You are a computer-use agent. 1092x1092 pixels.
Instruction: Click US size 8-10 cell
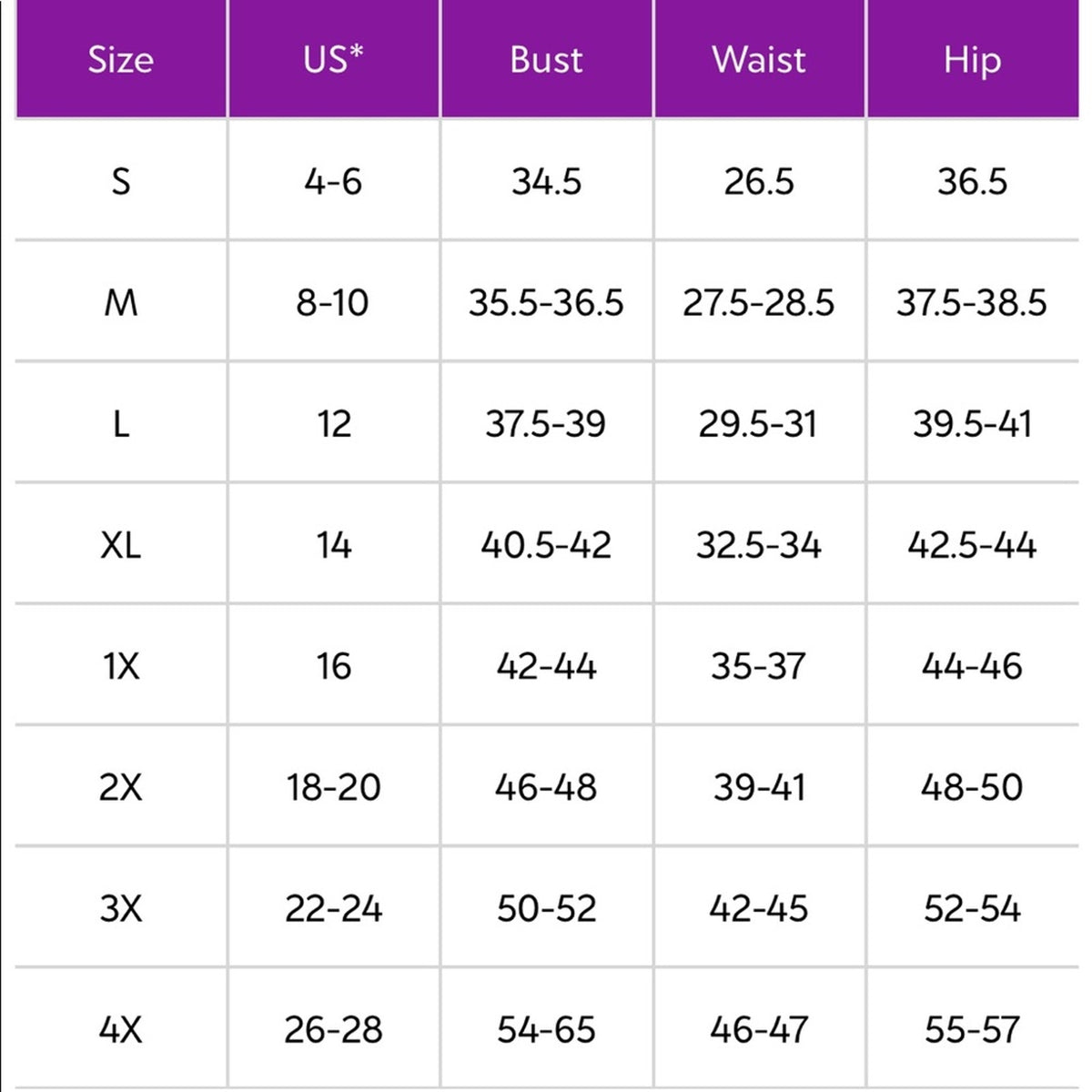(334, 302)
